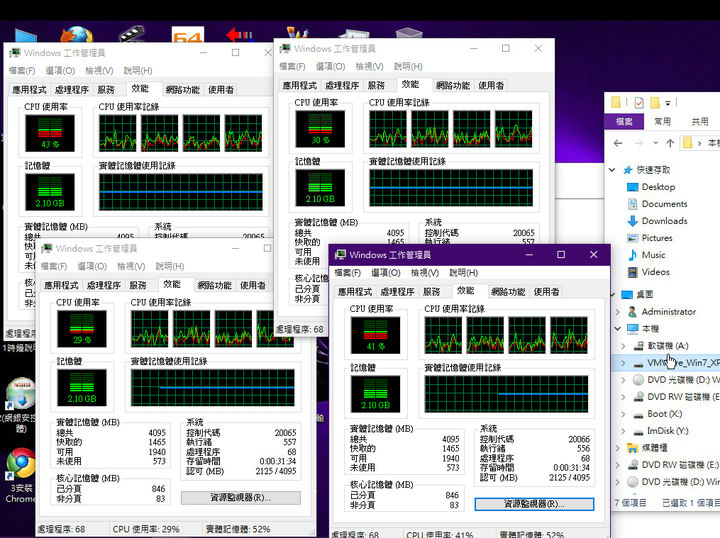The height and width of the screenshot is (538, 720).
Task: Click 資源監視器(R) button in front Task Manager
Action: tap(534, 504)
